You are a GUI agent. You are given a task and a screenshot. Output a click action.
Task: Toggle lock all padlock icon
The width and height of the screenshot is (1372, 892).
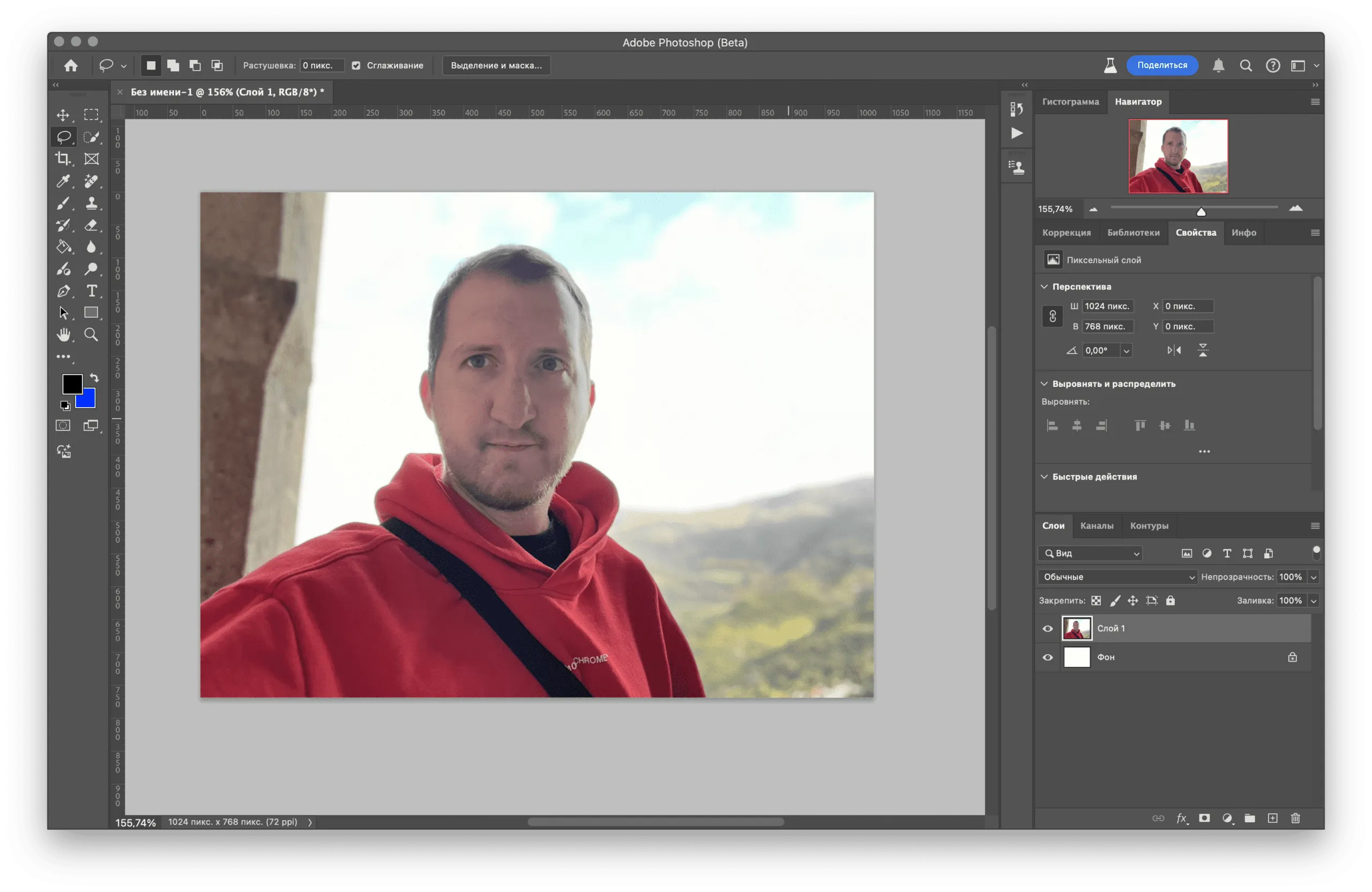pos(1170,601)
